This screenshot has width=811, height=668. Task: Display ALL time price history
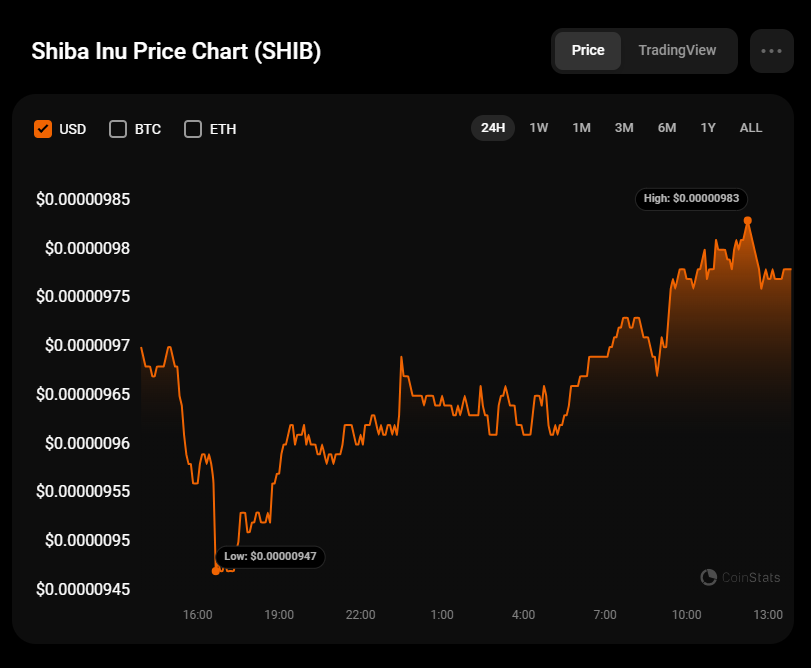tap(751, 128)
